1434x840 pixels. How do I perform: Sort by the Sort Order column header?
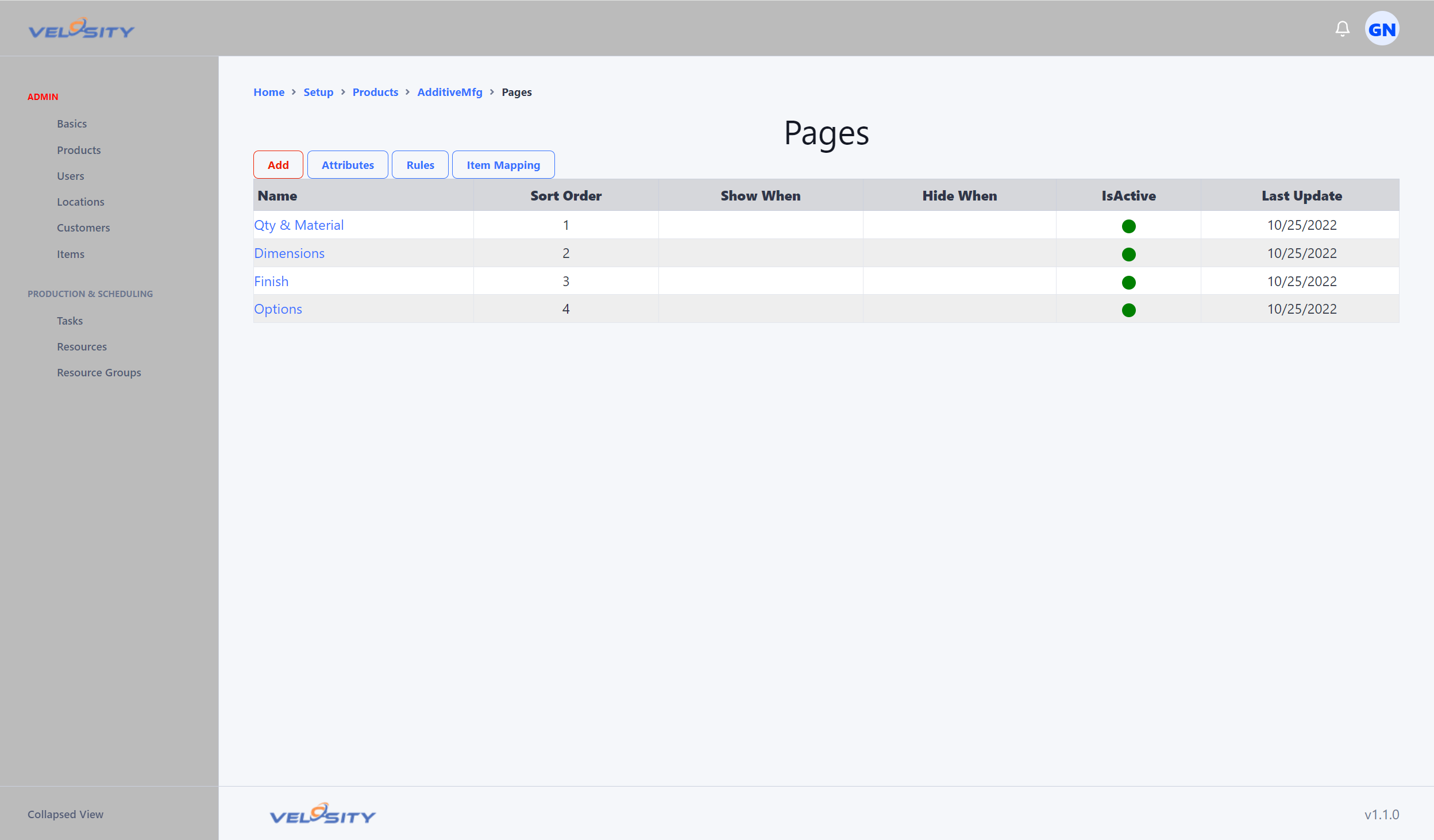(x=566, y=195)
